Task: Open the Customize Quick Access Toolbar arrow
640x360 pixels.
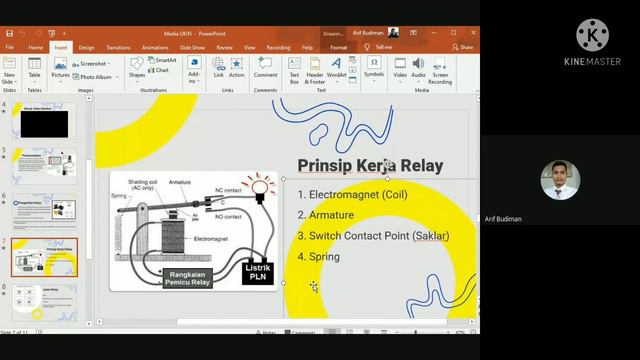Action: click(64, 33)
